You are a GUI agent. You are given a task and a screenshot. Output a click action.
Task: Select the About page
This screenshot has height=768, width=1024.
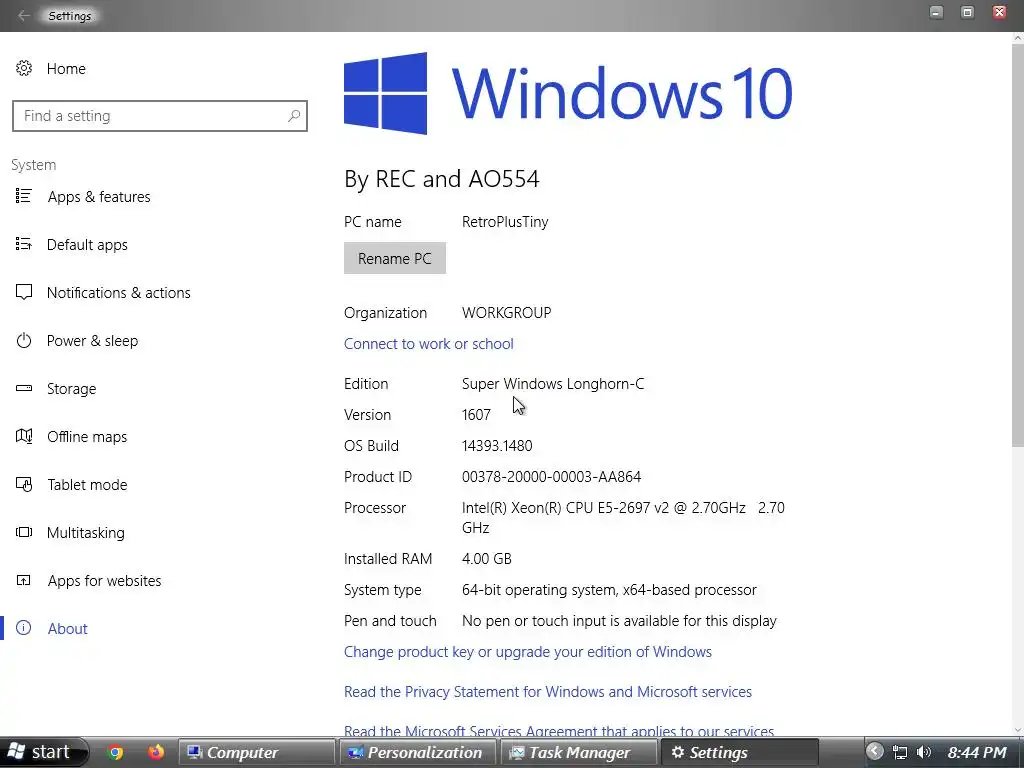click(x=67, y=629)
